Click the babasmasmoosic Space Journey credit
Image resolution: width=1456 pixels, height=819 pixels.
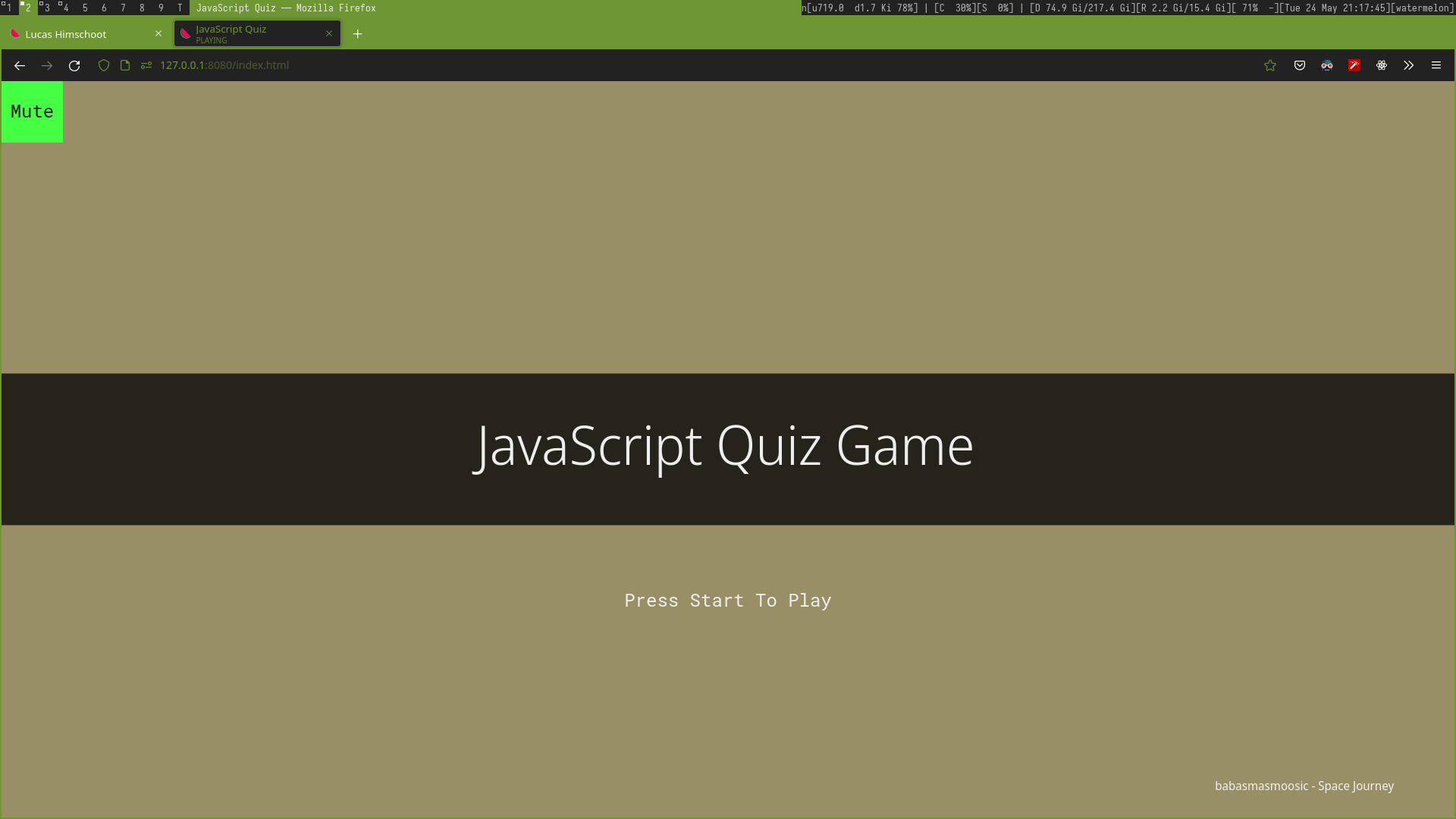point(1304,786)
